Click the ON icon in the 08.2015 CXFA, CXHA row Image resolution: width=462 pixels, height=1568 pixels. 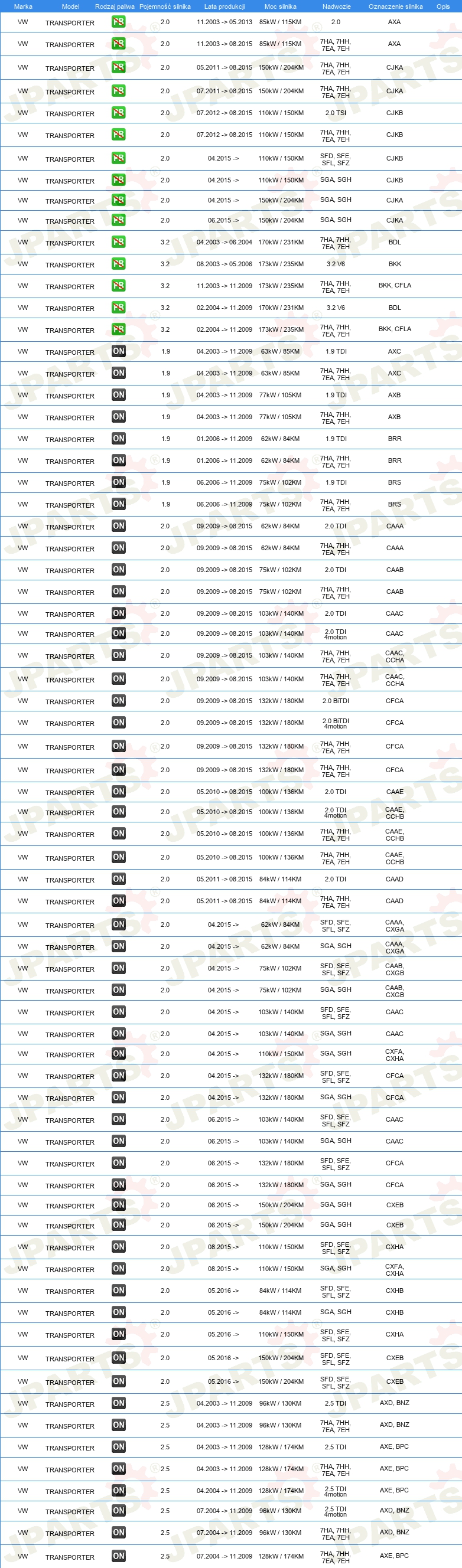point(118,1270)
